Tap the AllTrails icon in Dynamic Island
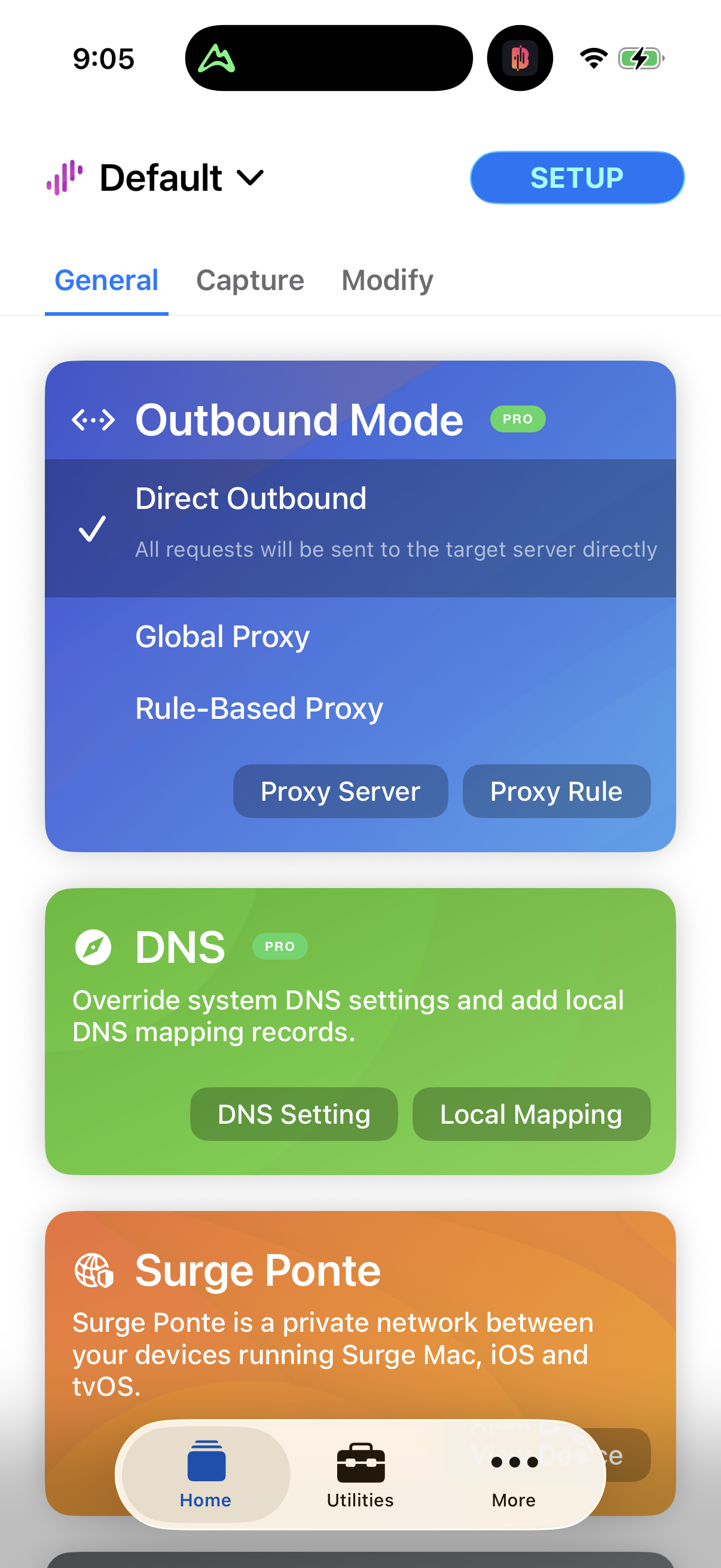The width and height of the screenshot is (721, 1568). [x=216, y=59]
